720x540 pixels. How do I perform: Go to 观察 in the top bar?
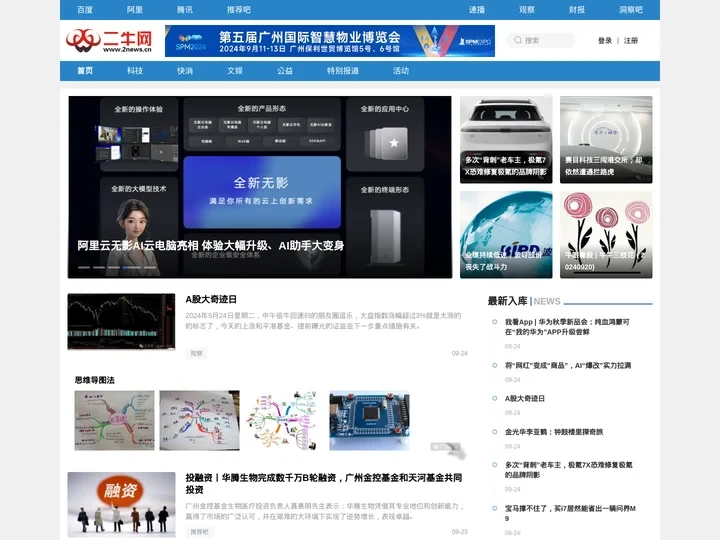tap(527, 10)
